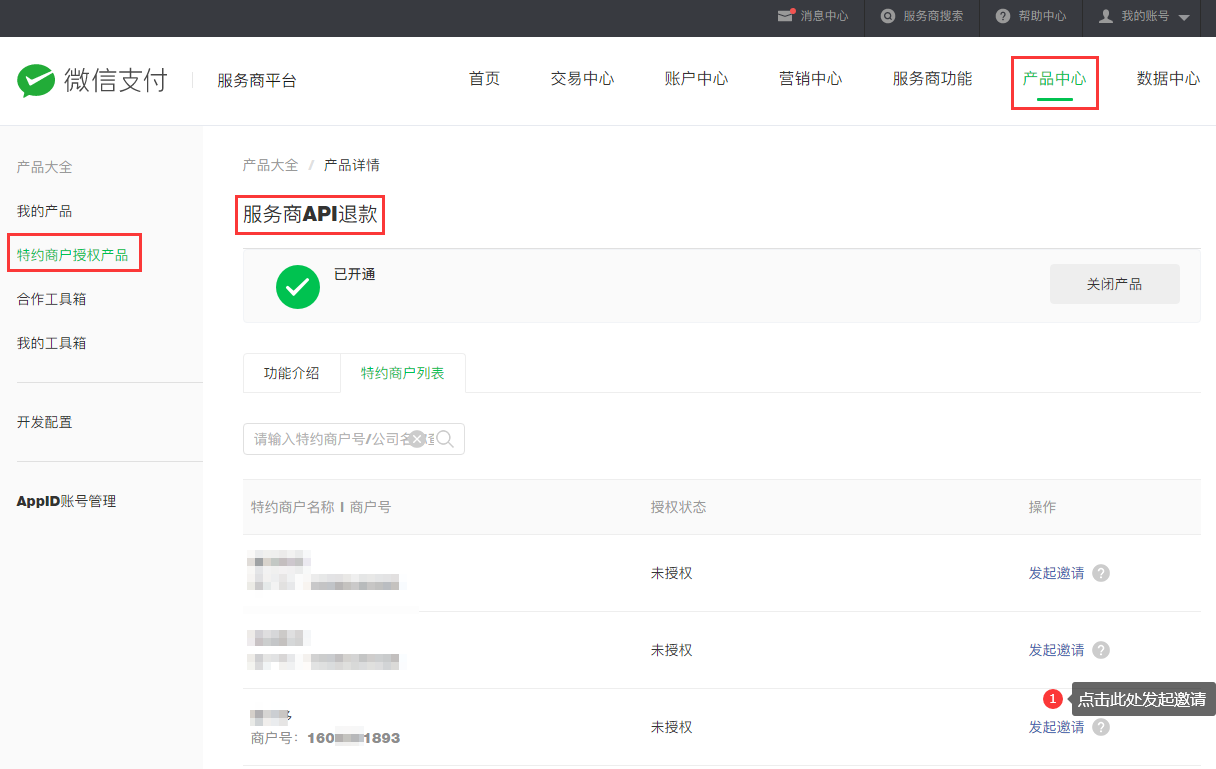This screenshot has height=769, width=1216.
Task: Click 未授权 status in first merchant row
Action: 671,573
